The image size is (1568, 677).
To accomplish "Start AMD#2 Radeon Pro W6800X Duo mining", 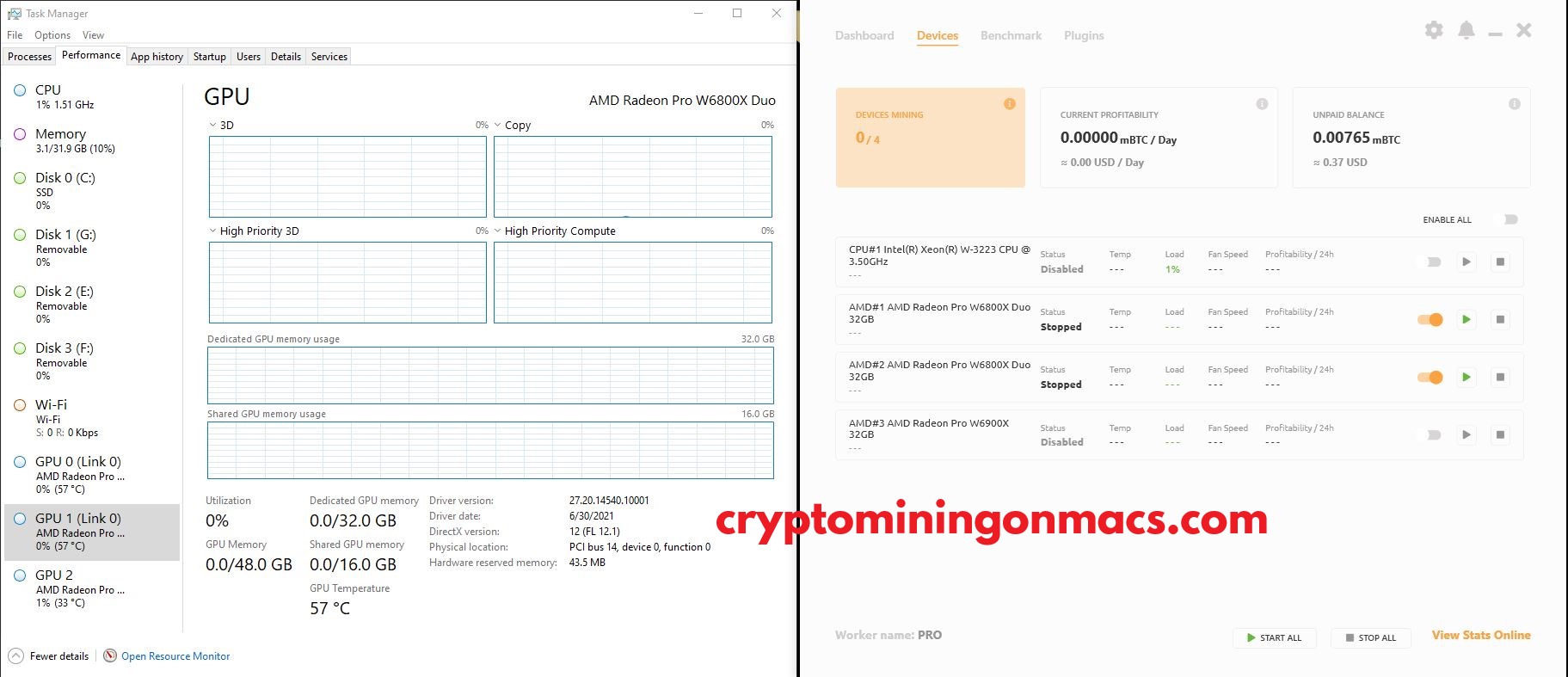I will [x=1467, y=377].
